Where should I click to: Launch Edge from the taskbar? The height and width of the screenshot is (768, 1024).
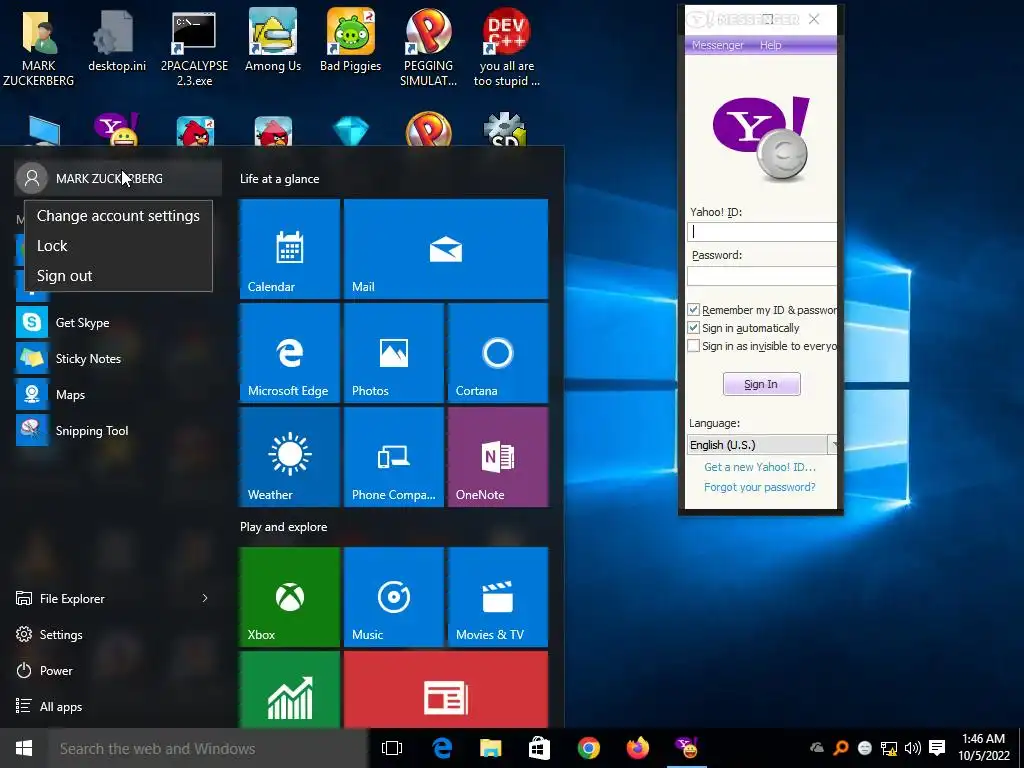(x=442, y=748)
